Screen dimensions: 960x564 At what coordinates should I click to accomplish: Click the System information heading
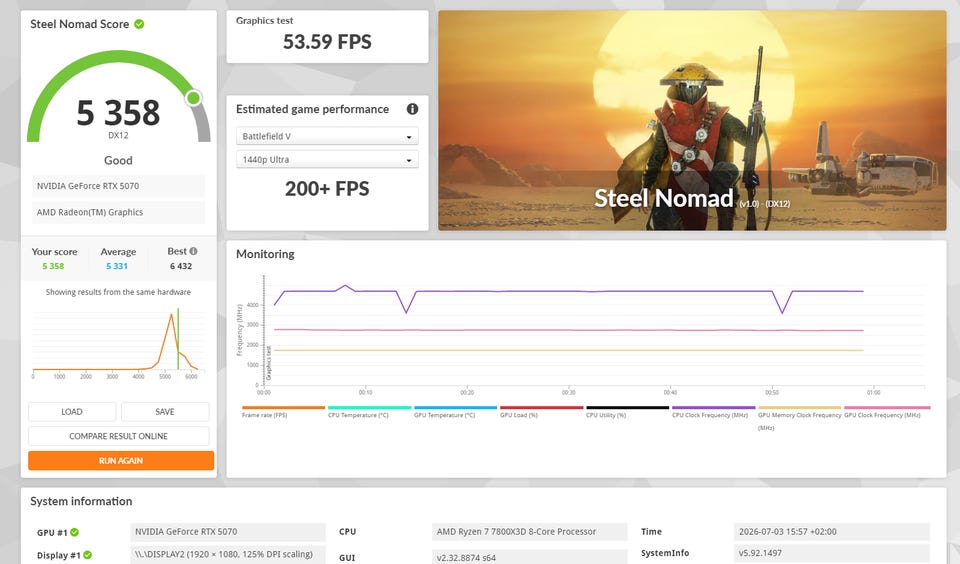81,501
